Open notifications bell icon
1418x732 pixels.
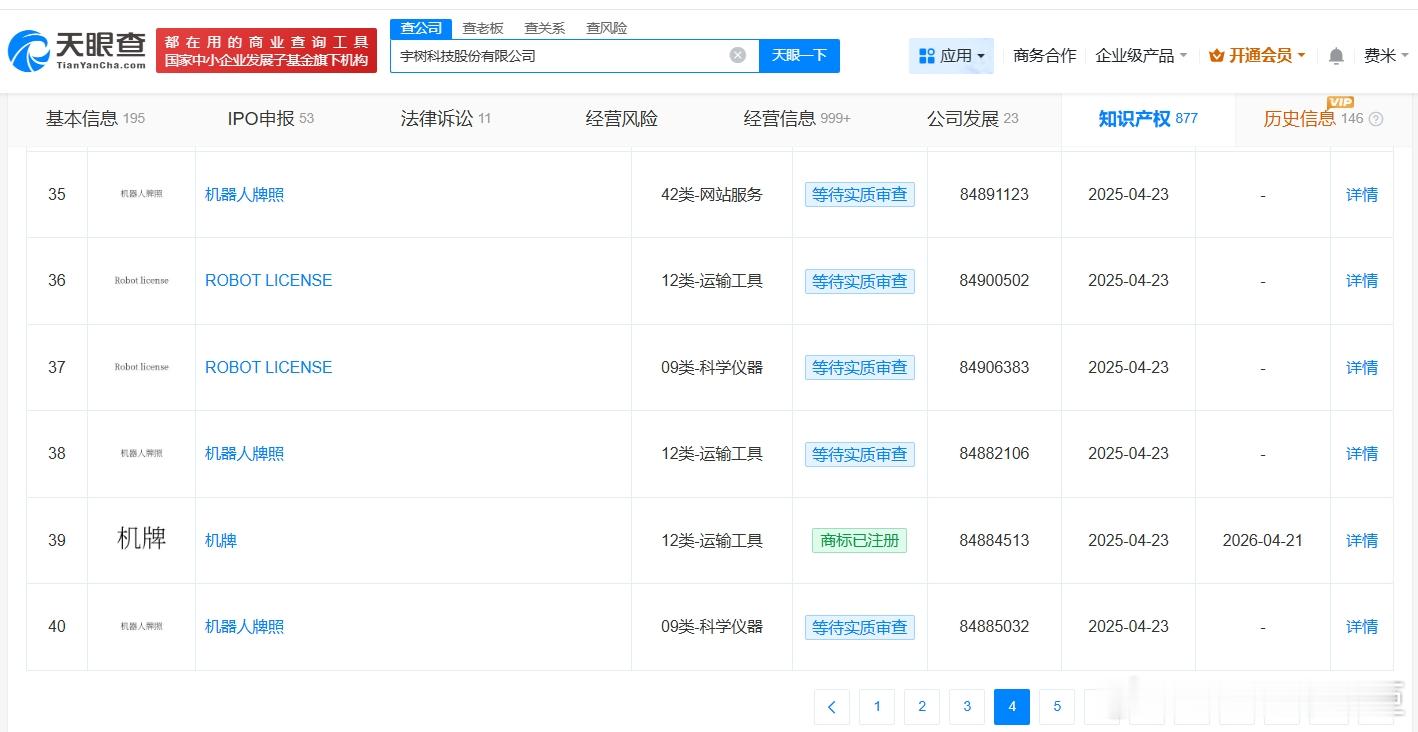pos(1336,56)
